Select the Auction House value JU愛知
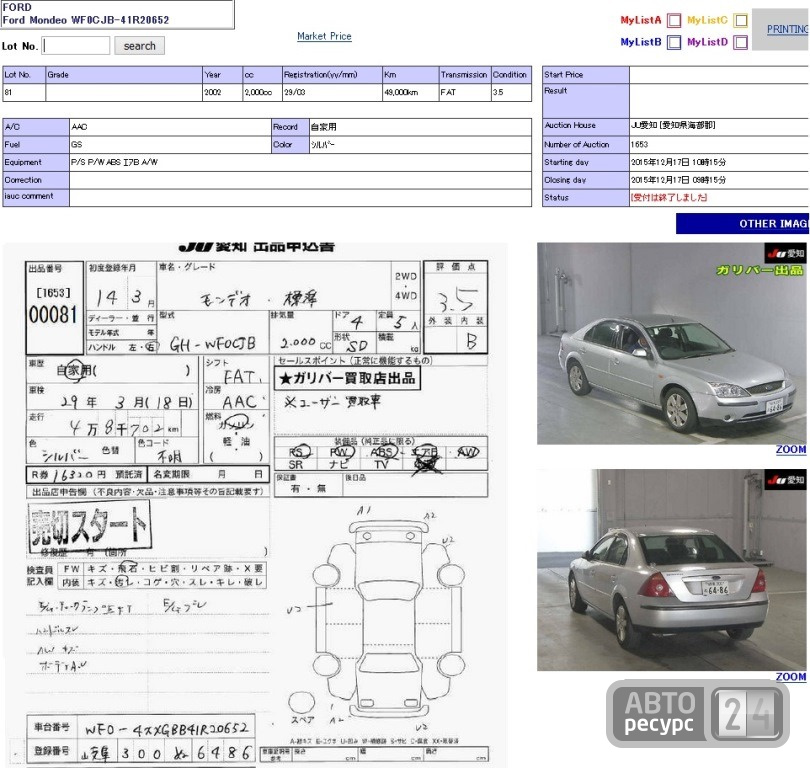 673,125
